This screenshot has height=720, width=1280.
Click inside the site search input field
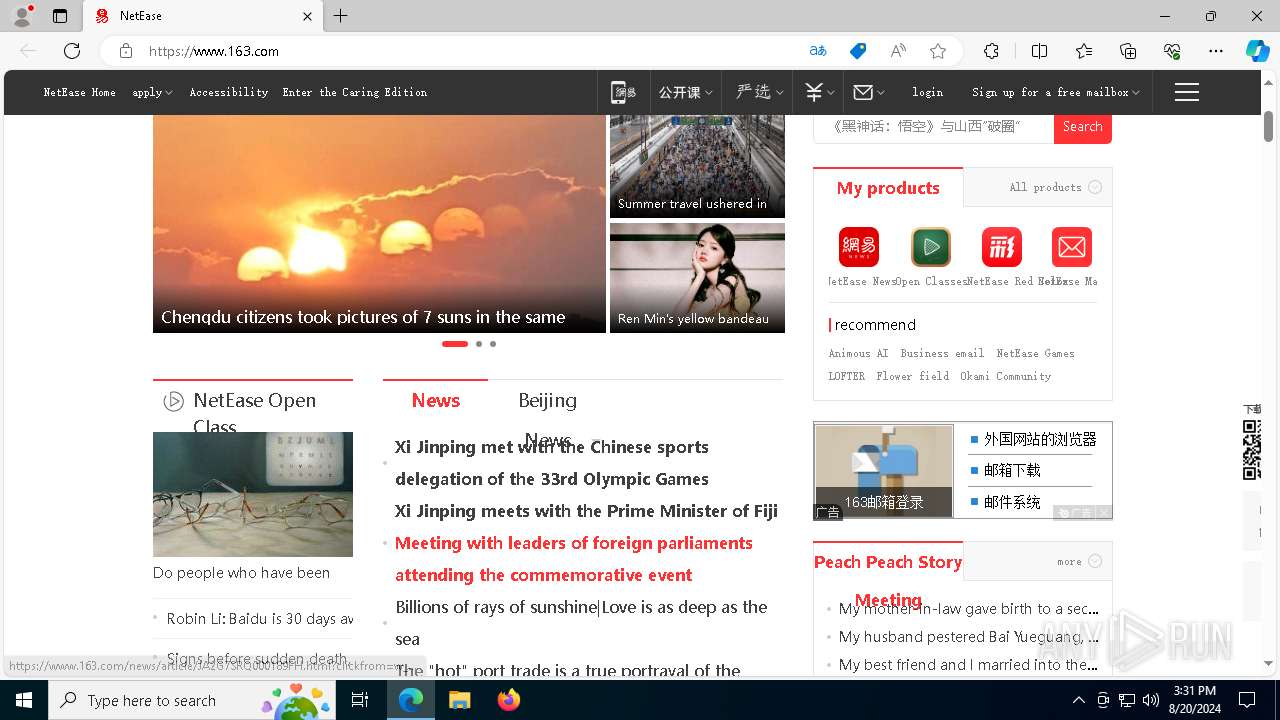tap(934, 127)
